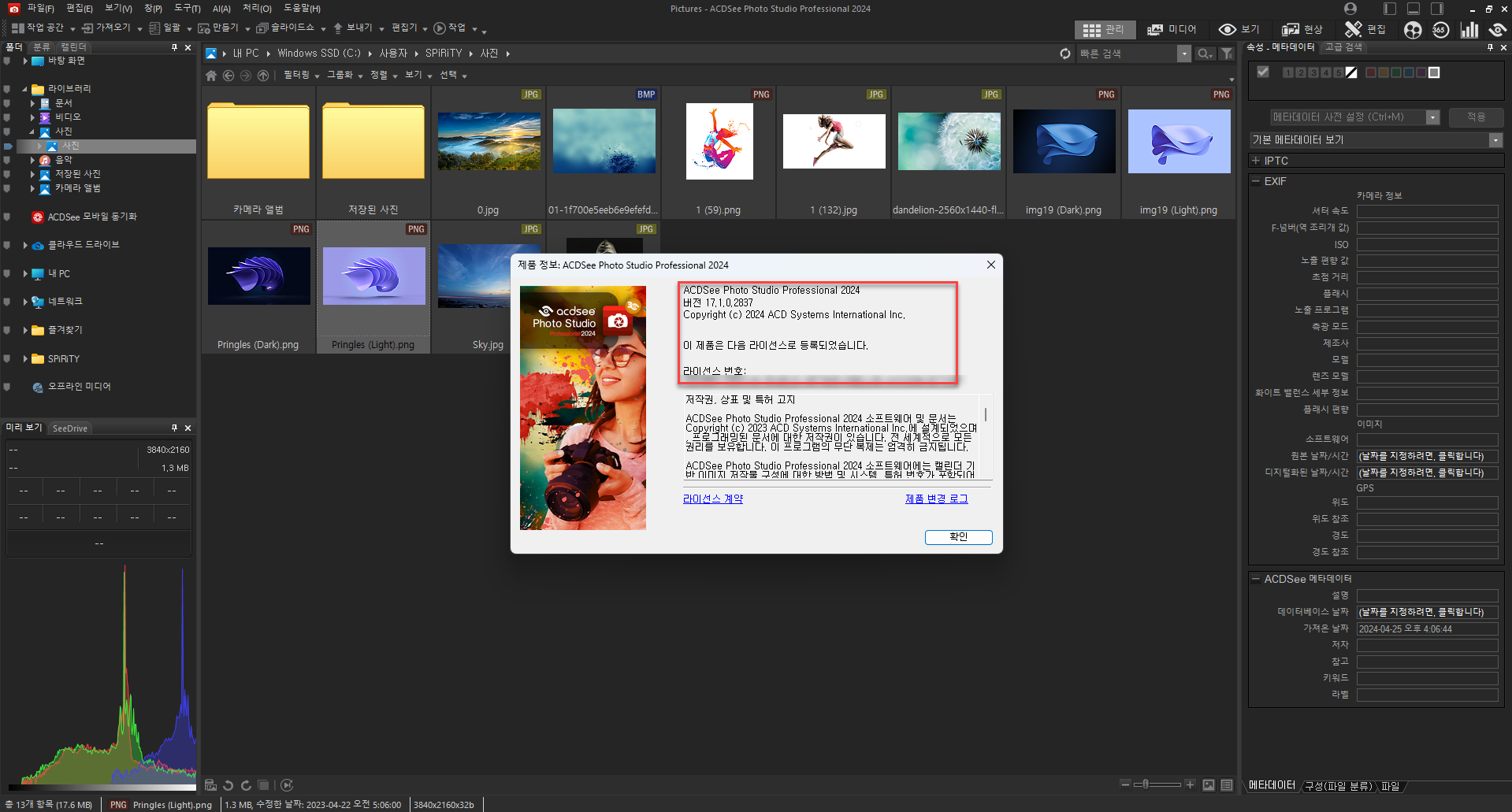This screenshot has height=812, width=1512.
Task: Toggle Easy-Select marker beside 라이브러리
Action: (7, 89)
